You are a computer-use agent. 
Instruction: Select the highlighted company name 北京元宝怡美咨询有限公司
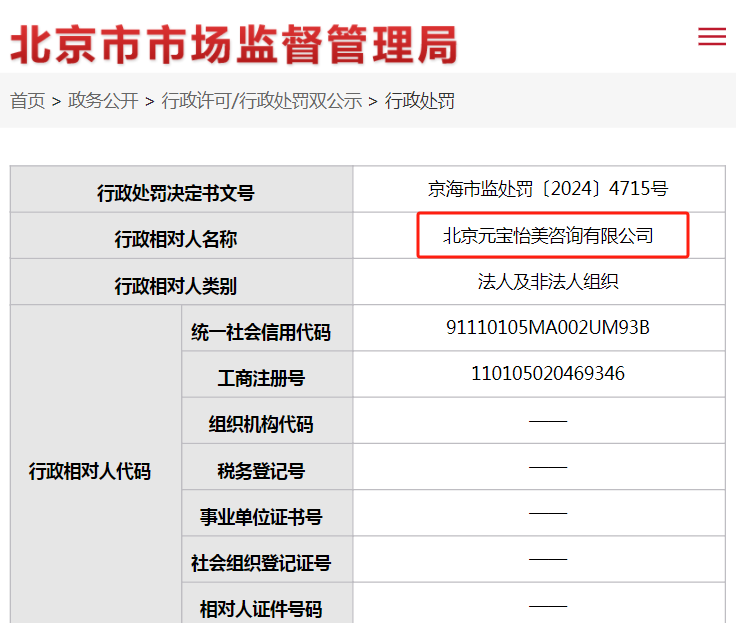pos(548,236)
